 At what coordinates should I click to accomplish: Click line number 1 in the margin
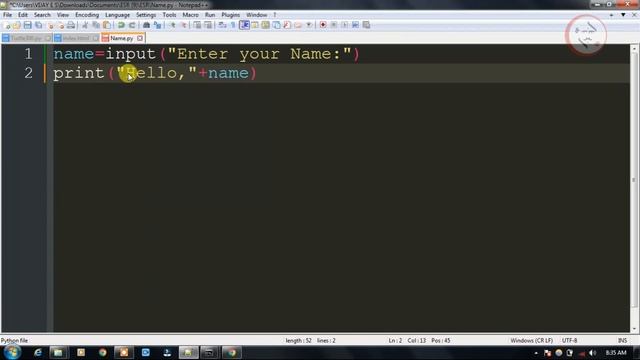point(28,54)
